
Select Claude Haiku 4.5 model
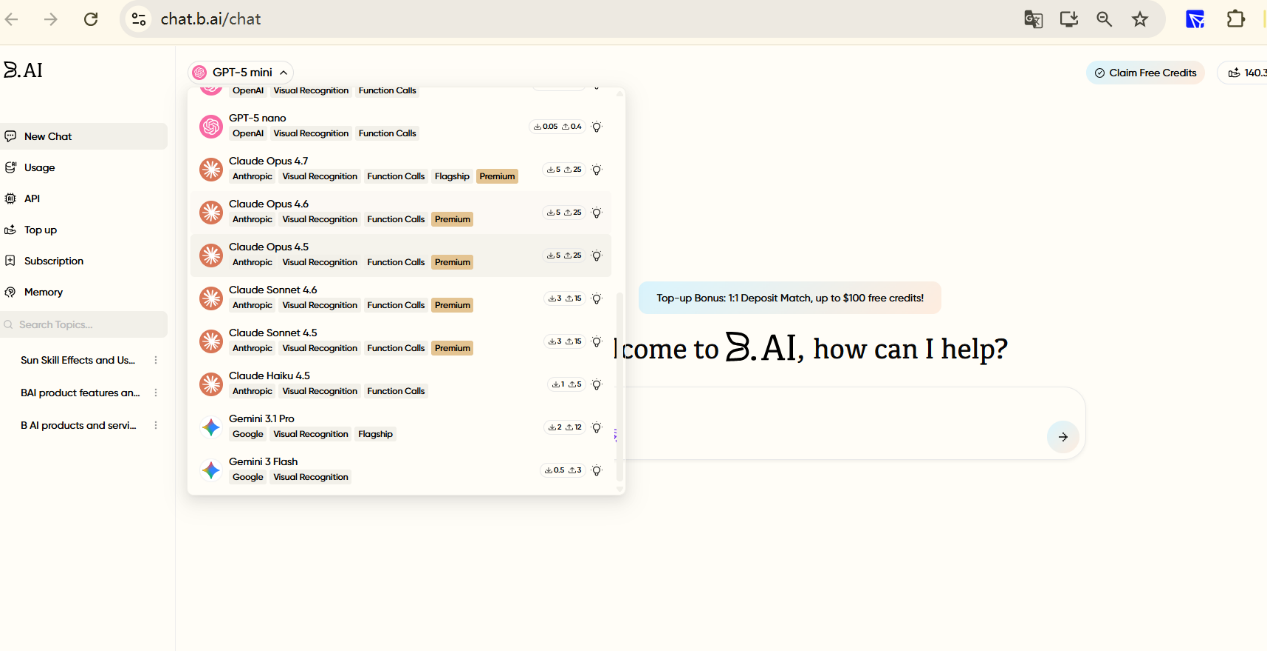[x=400, y=384]
